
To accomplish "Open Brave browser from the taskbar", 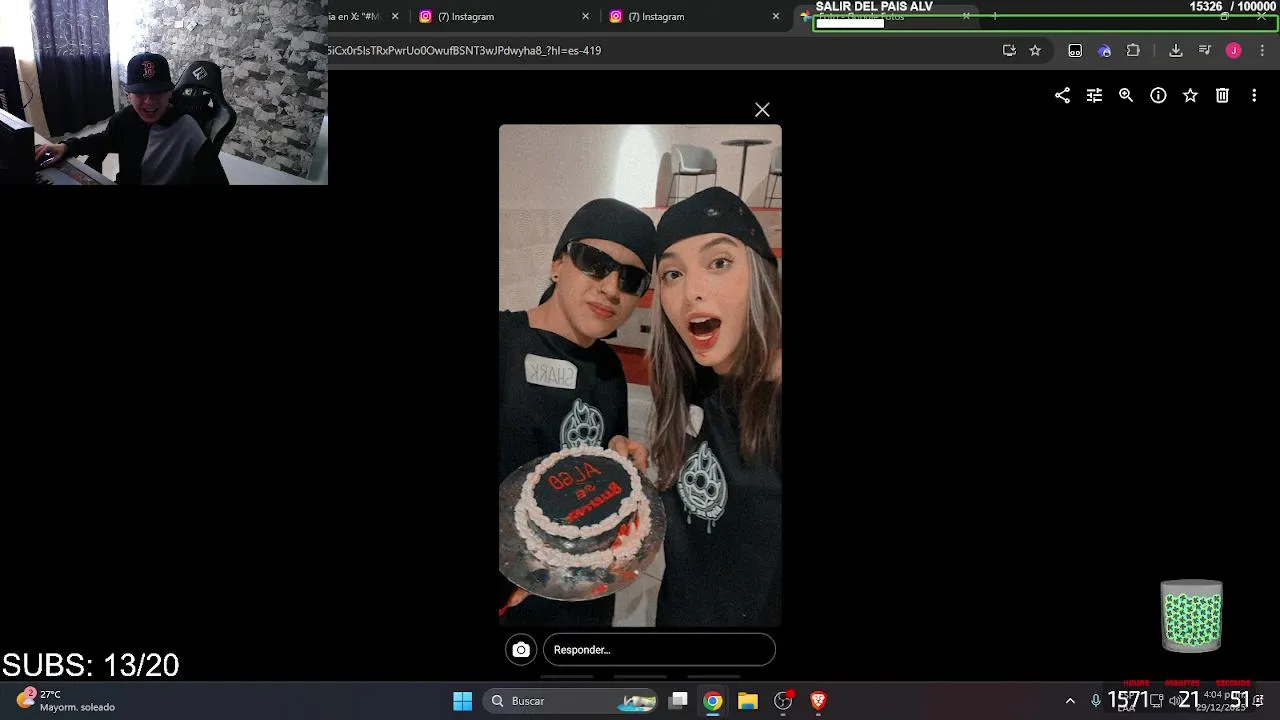I will point(818,701).
